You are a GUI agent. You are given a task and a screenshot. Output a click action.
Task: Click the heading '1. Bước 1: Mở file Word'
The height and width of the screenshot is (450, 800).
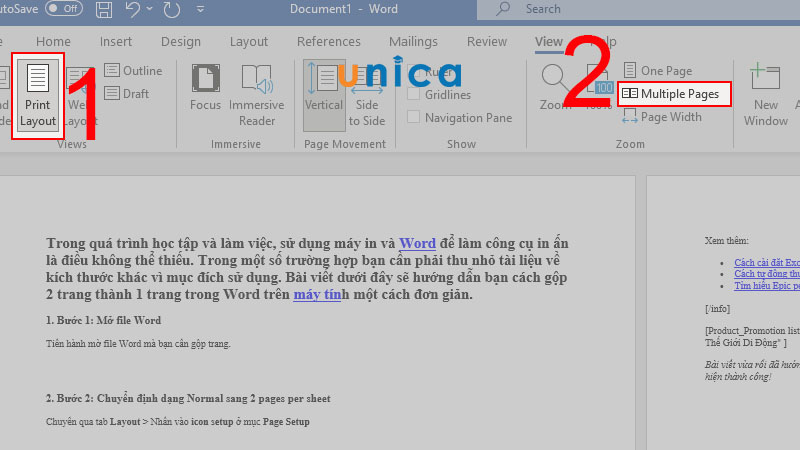pyautogui.click(x=104, y=320)
